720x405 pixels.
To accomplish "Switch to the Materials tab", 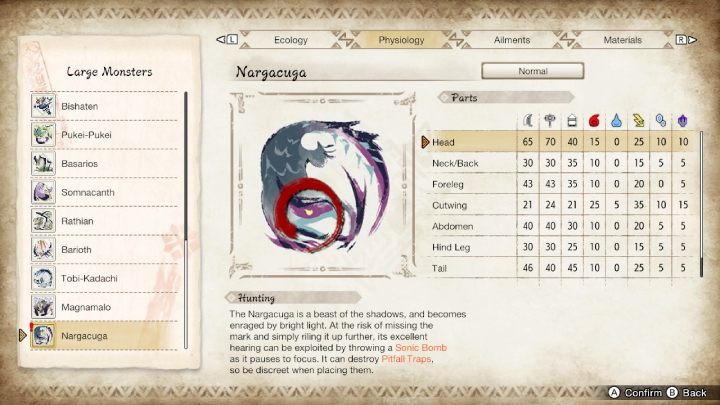I will (x=622, y=40).
